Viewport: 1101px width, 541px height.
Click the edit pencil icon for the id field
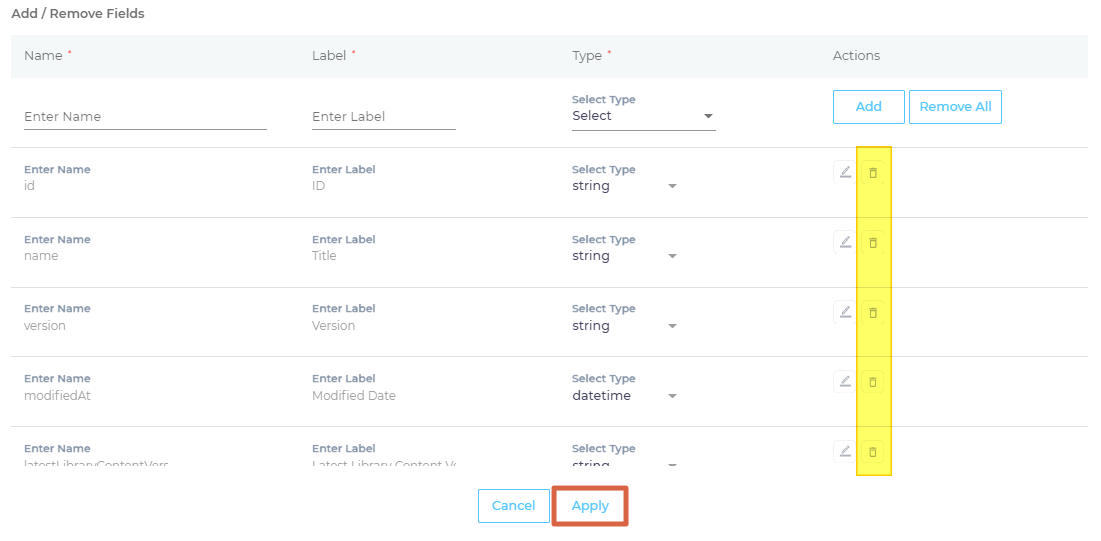845,172
